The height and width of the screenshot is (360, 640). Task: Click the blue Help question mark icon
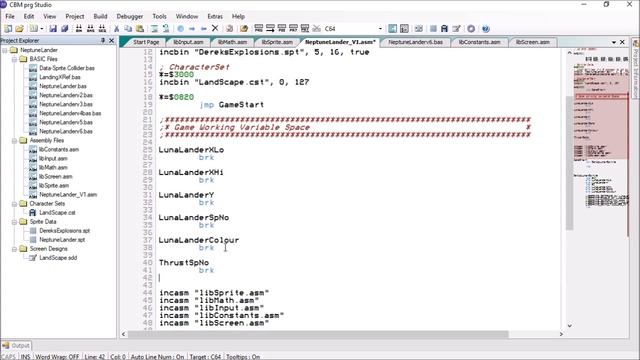[x=485, y=29]
